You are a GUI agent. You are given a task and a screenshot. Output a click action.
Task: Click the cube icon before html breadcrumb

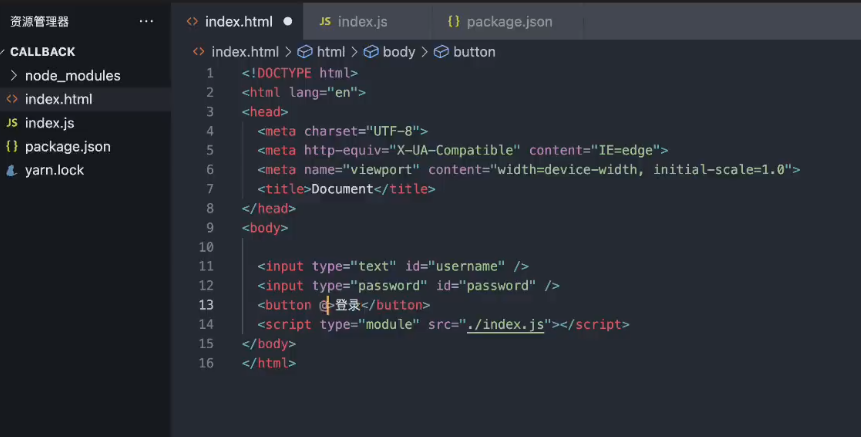coord(305,52)
